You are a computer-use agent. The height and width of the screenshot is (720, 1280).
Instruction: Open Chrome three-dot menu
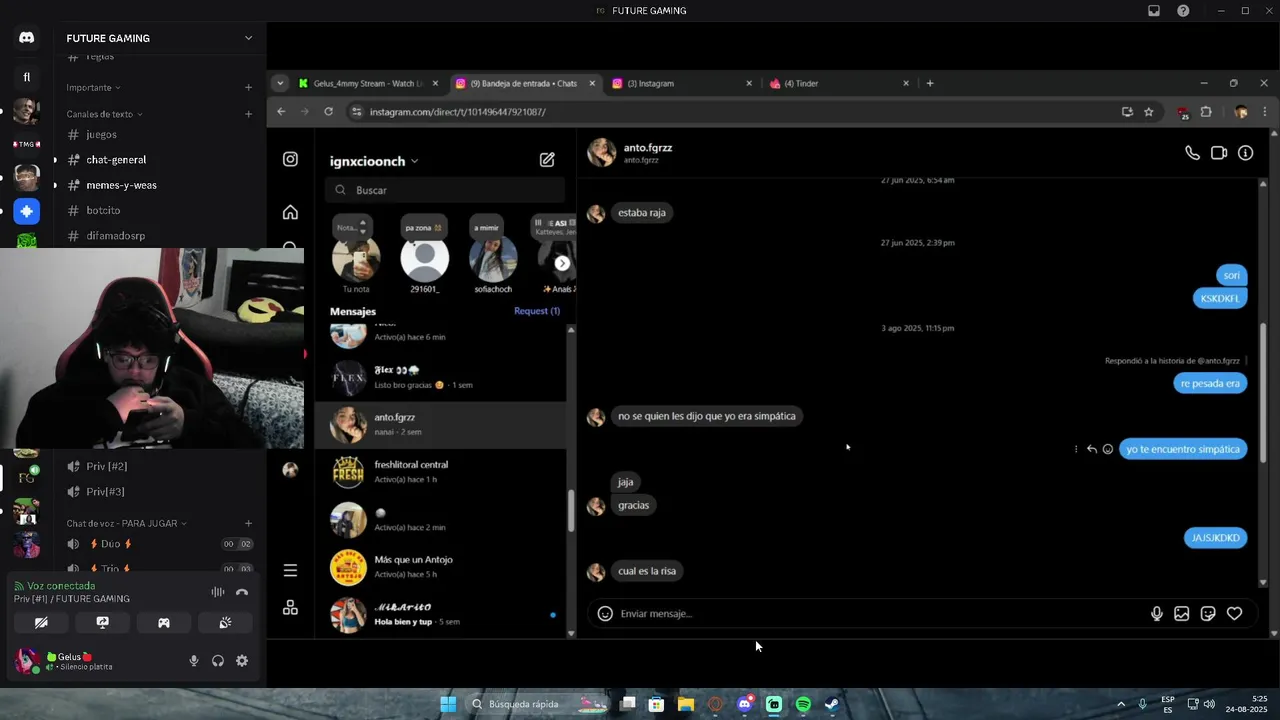[x=1265, y=112]
